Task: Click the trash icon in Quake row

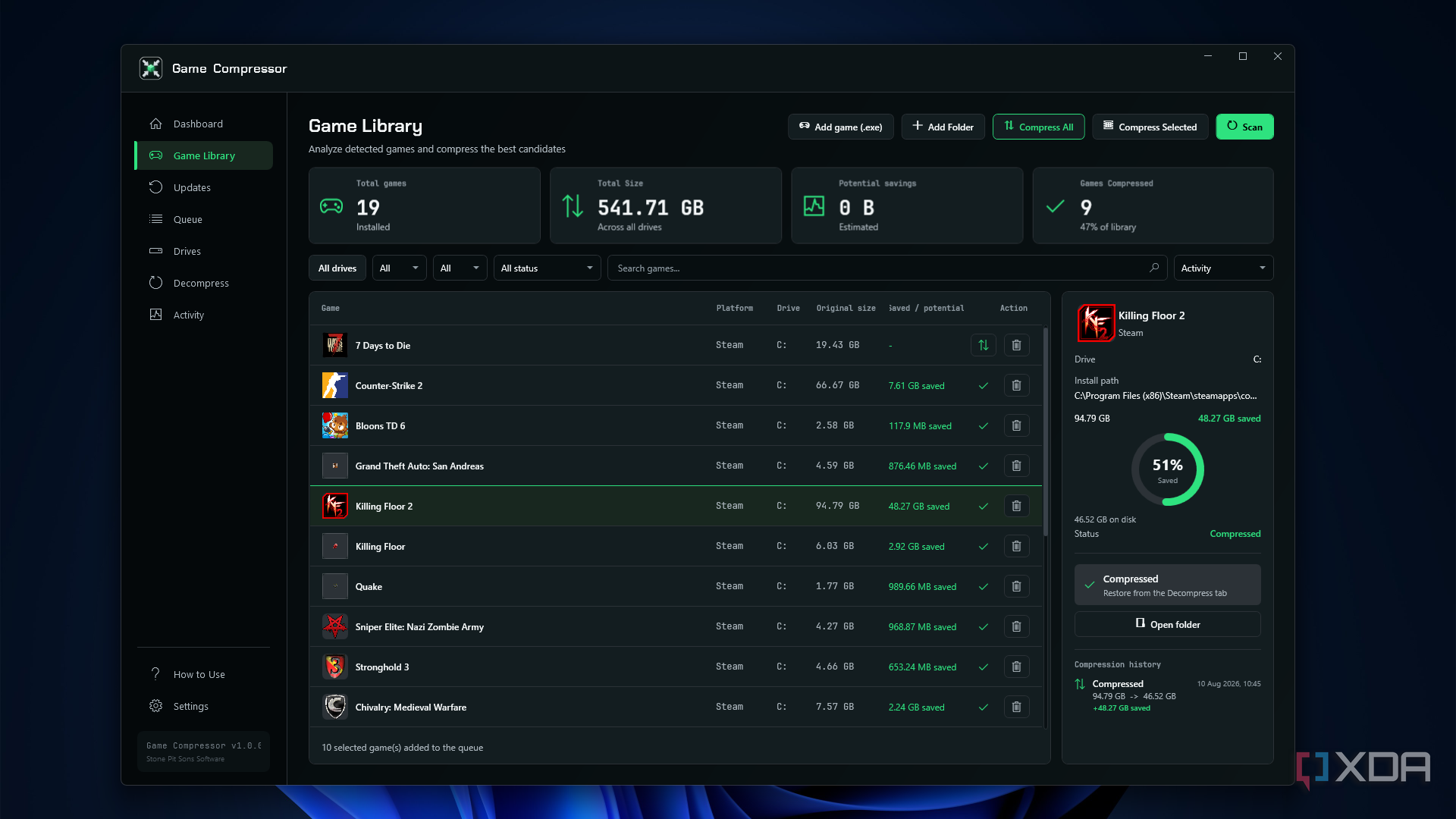Action: point(1016,586)
